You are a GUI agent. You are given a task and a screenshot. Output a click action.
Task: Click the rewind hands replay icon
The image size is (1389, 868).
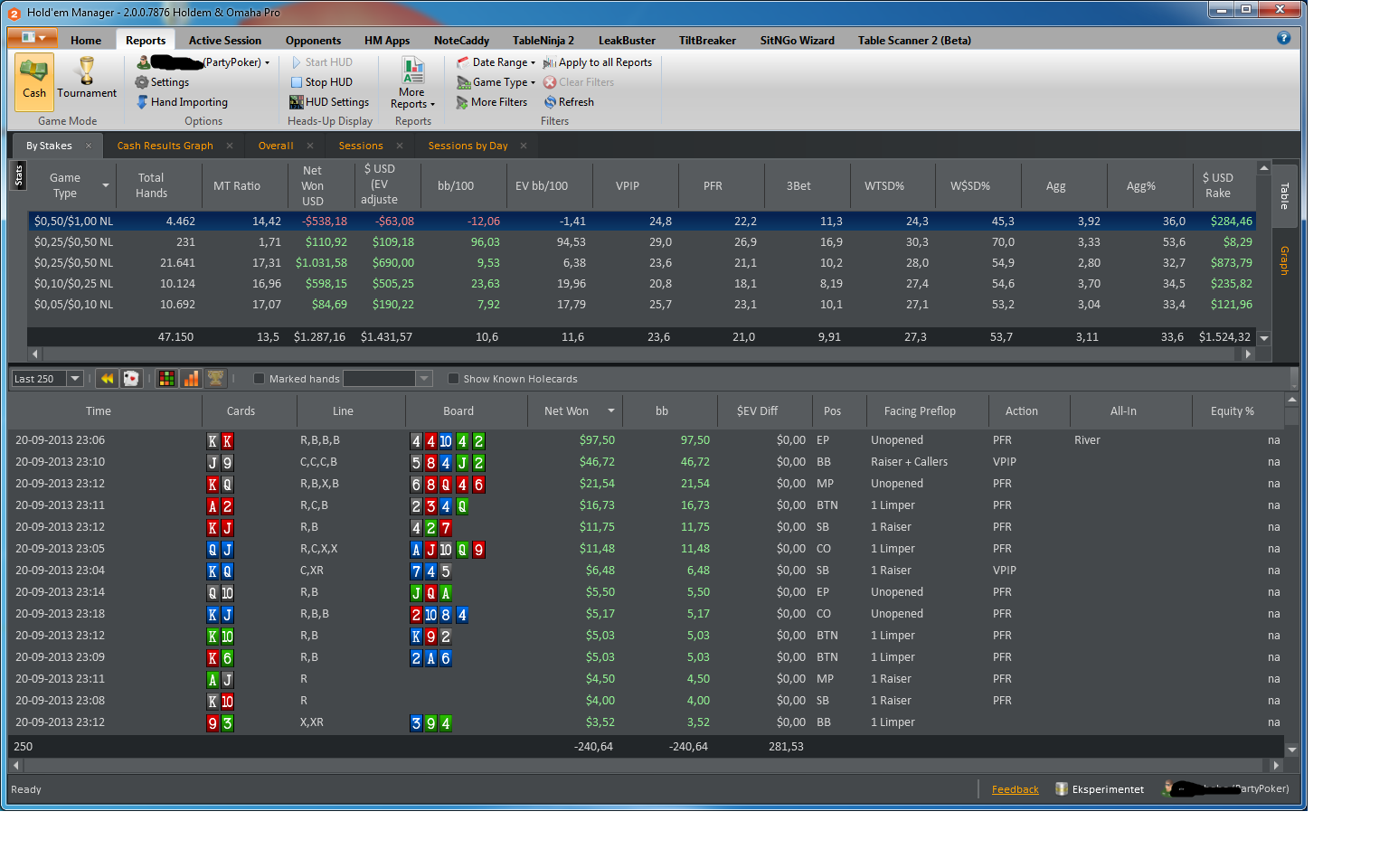pos(108,379)
